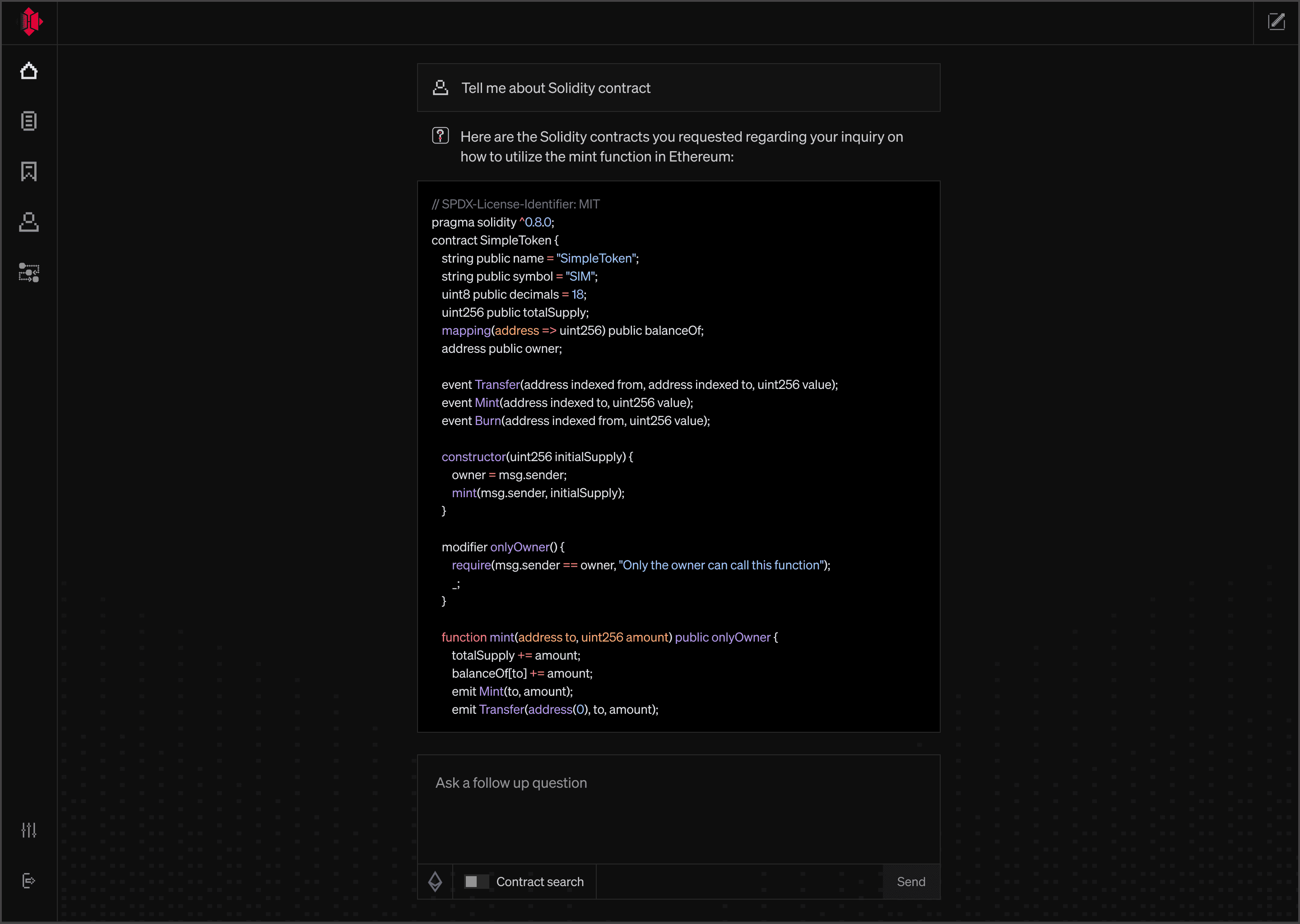Toggle the Contract search switch
The width and height of the screenshot is (1300, 924).
(476, 881)
